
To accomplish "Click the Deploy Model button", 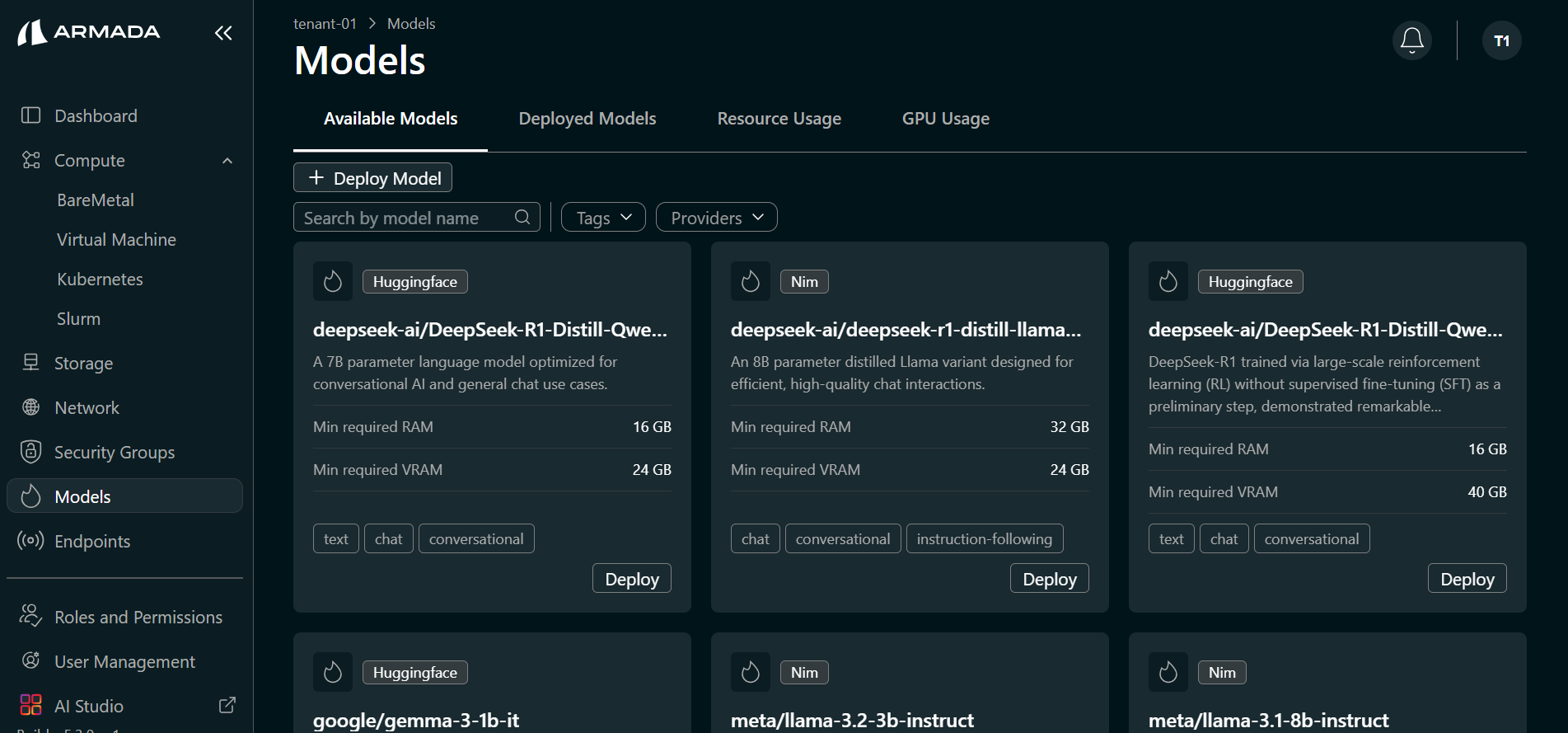I will tap(372, 178).
